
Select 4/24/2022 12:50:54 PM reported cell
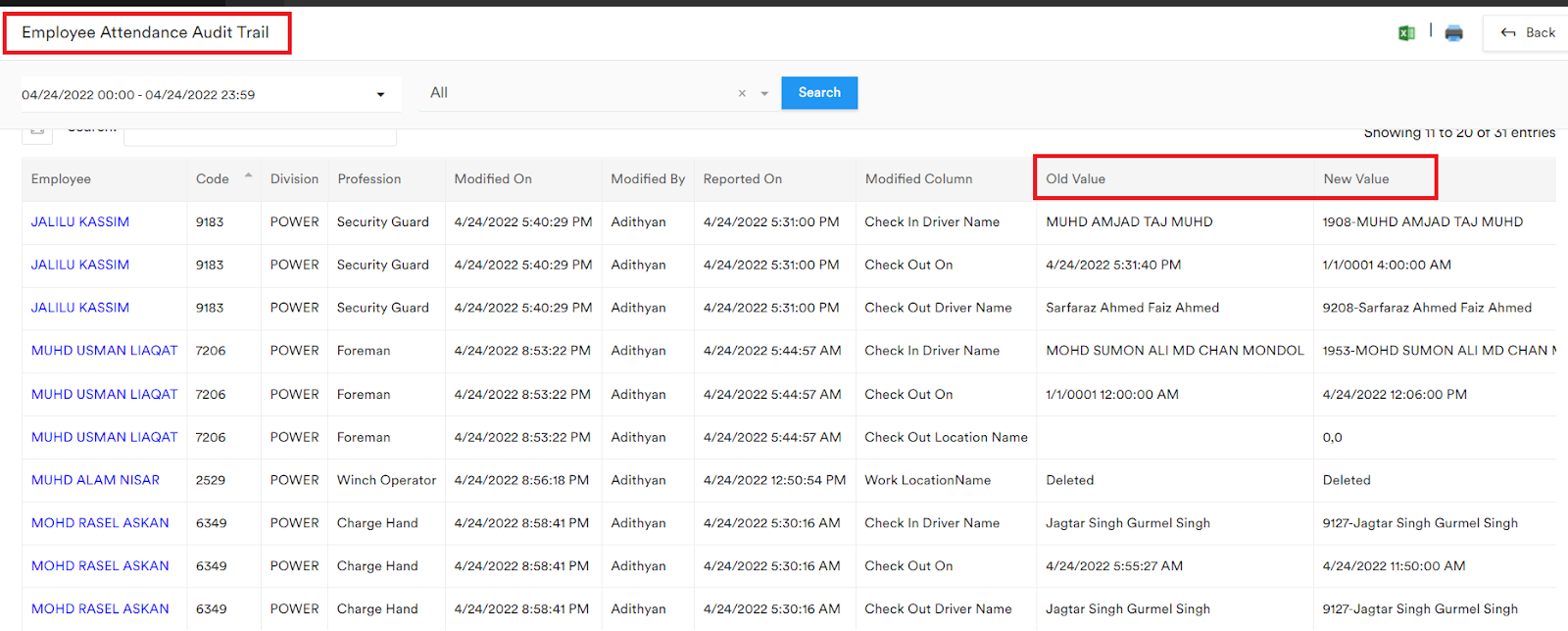774,480
